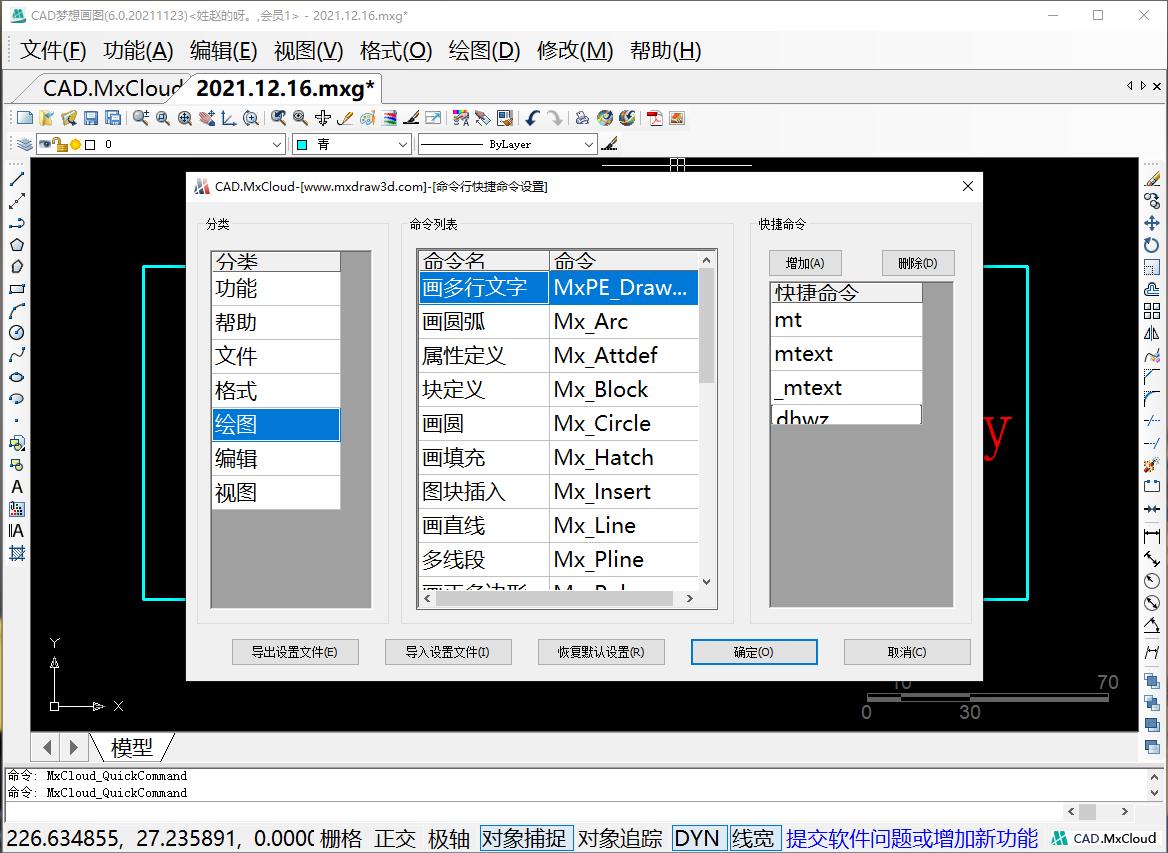
Task: Open the layer dropdown showing layer 0
Action: coord(277,143)
